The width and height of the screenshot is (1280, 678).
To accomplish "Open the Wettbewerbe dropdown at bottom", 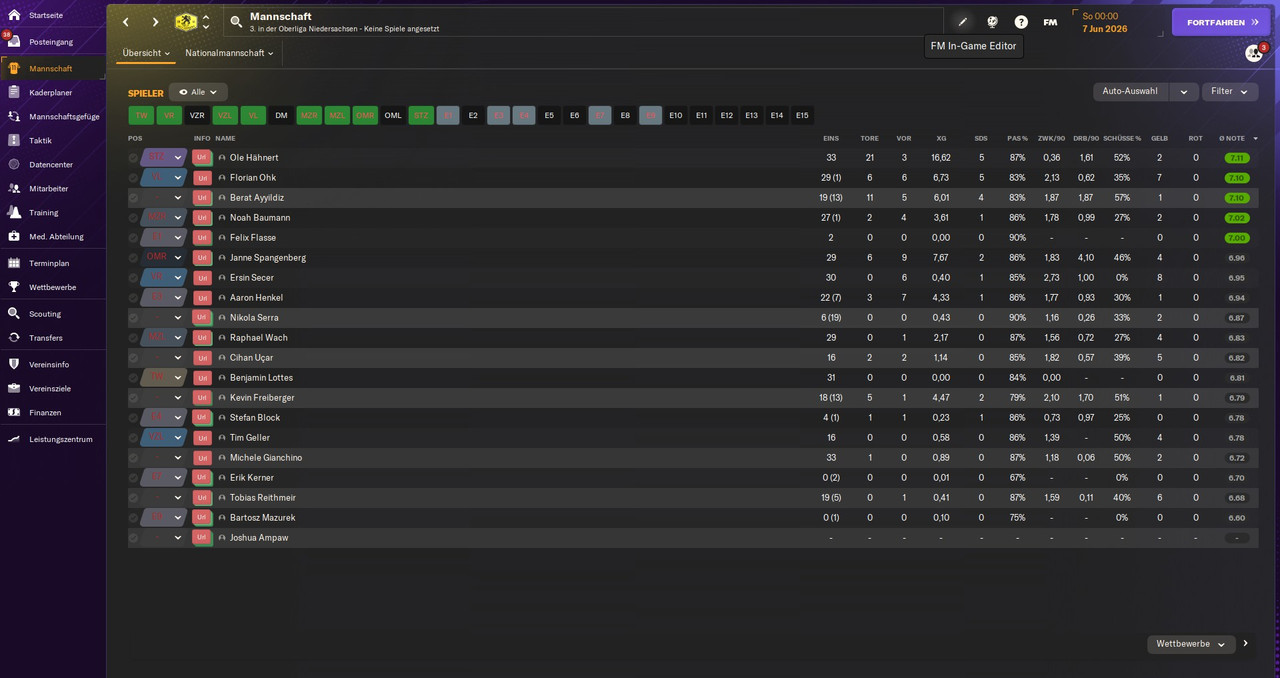I will click(x=1191, y=644).
